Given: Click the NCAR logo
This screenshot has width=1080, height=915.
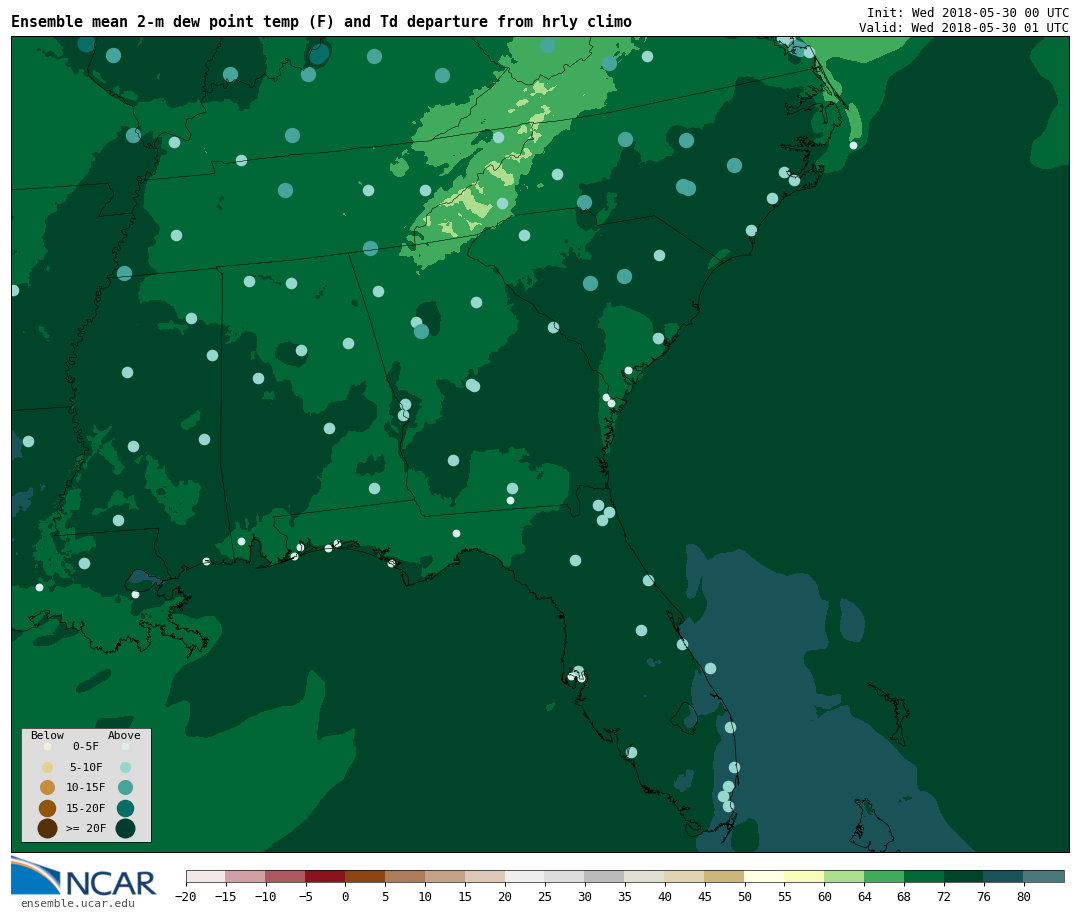Looking at the screenshot, I should (x=83, y=876).
